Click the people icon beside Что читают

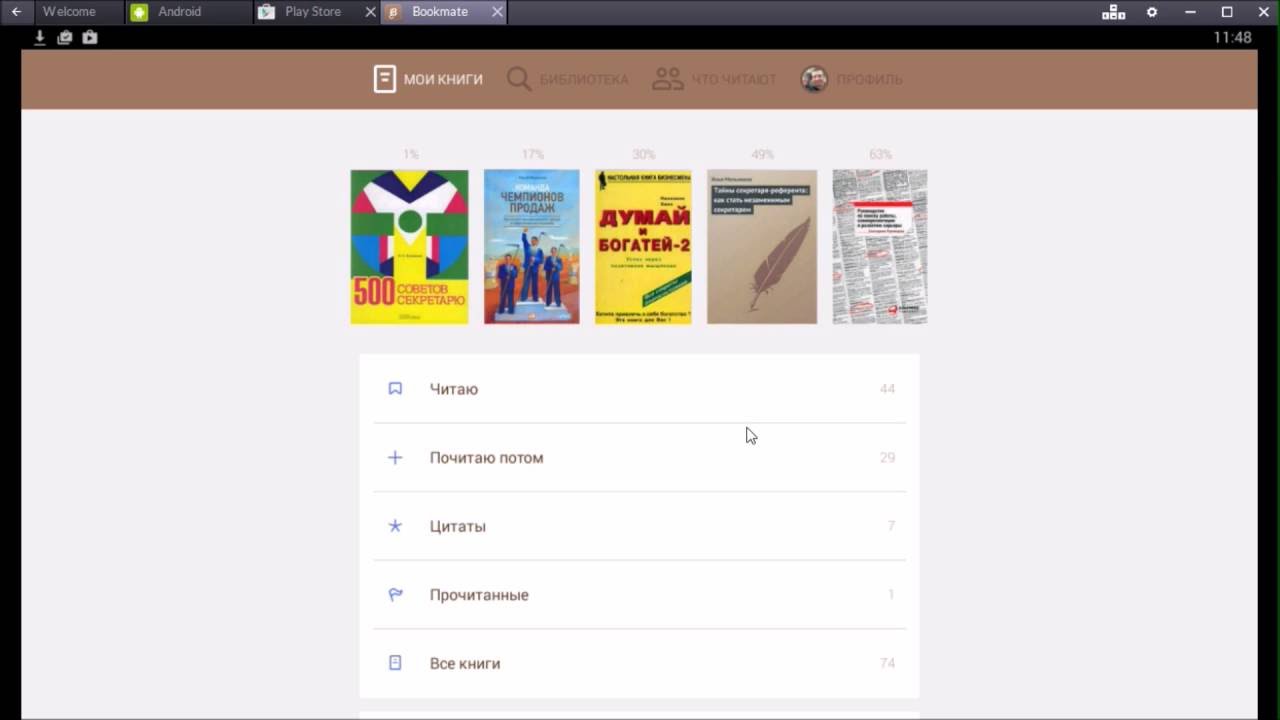667,79
